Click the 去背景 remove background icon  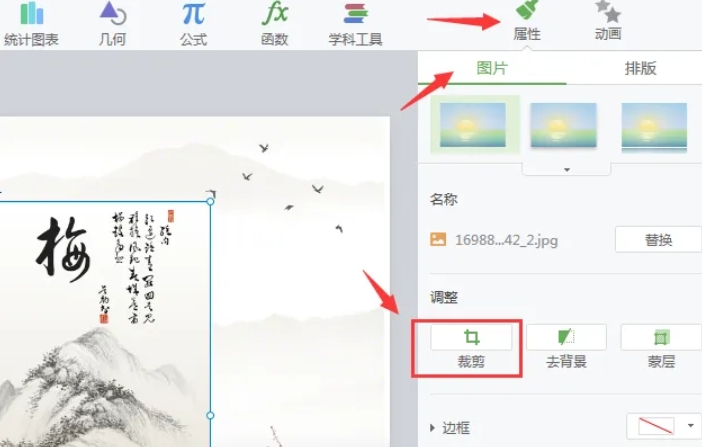566,337
